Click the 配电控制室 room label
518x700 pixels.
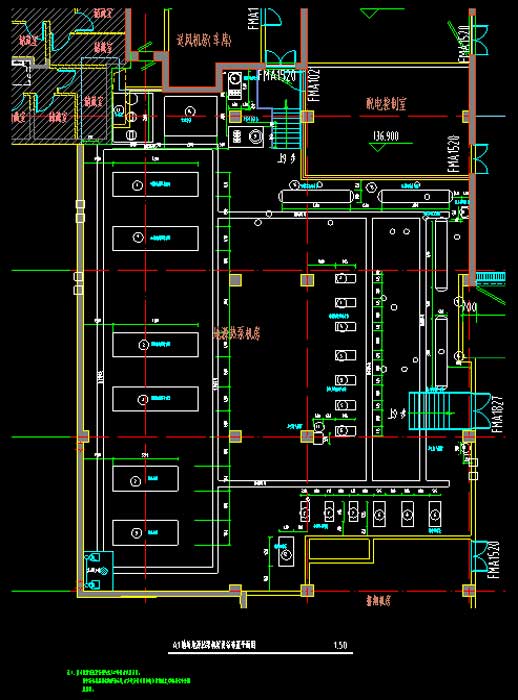point(386,104)
